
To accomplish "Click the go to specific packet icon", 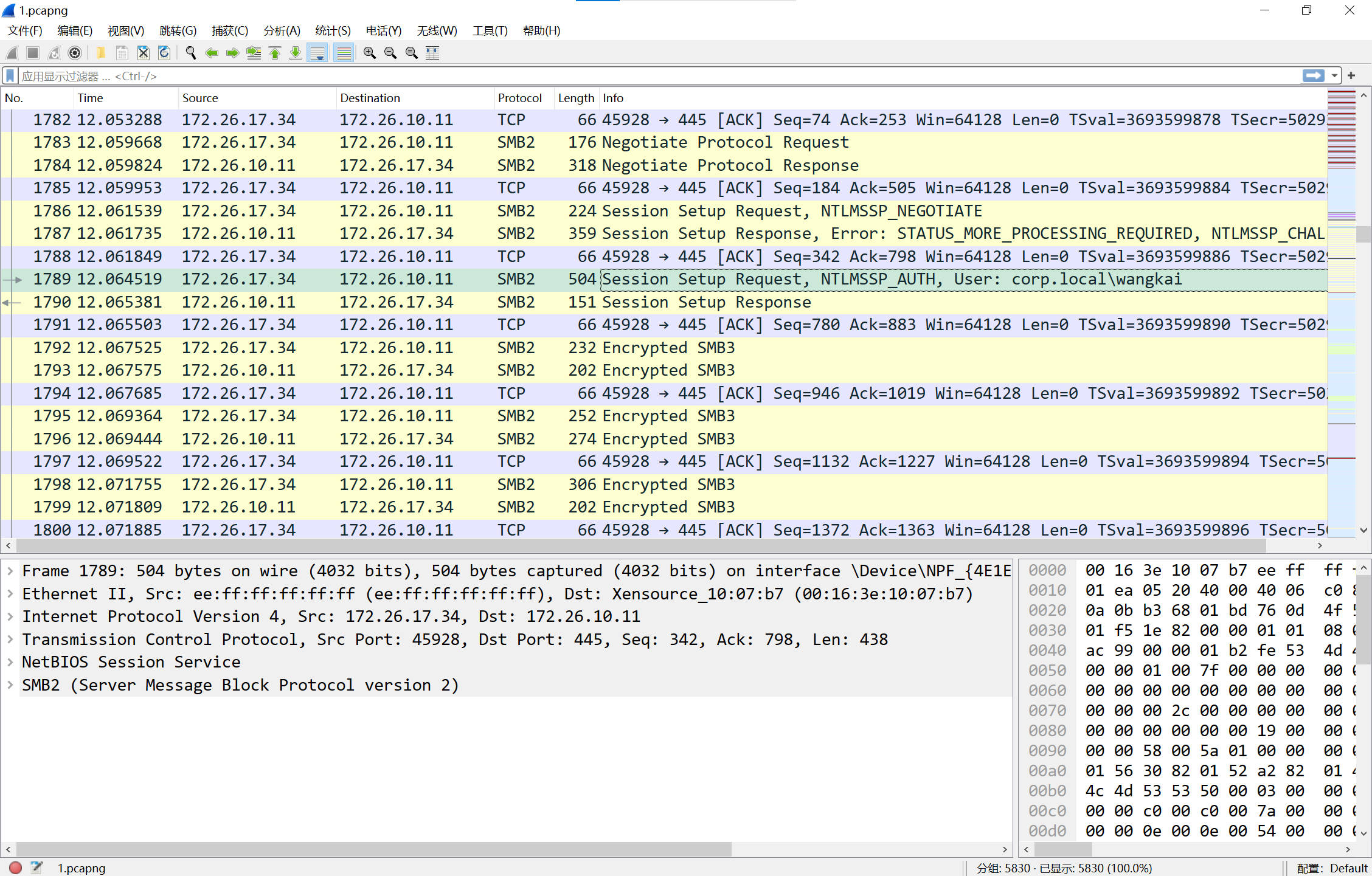I will tap(254, 53).
